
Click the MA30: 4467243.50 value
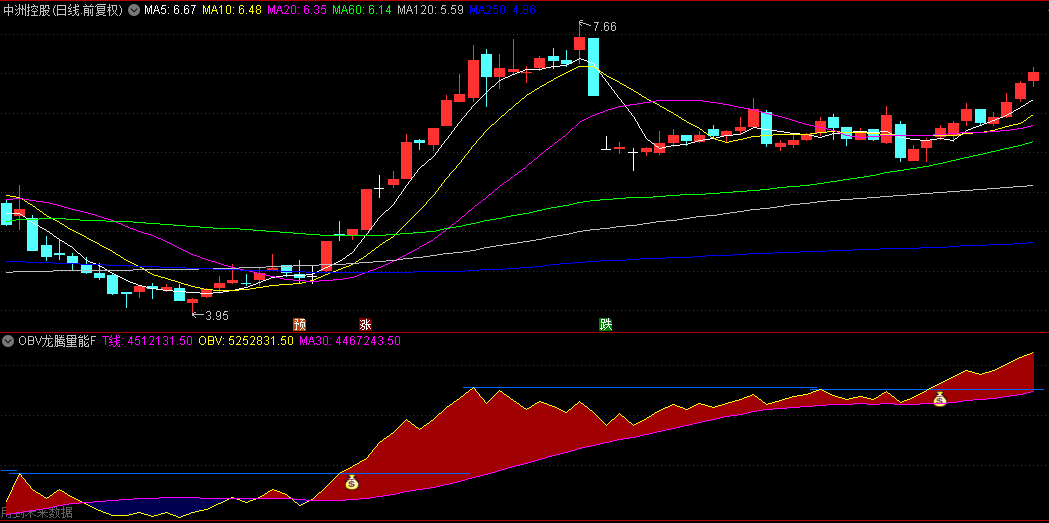click(x=350, y=340)
